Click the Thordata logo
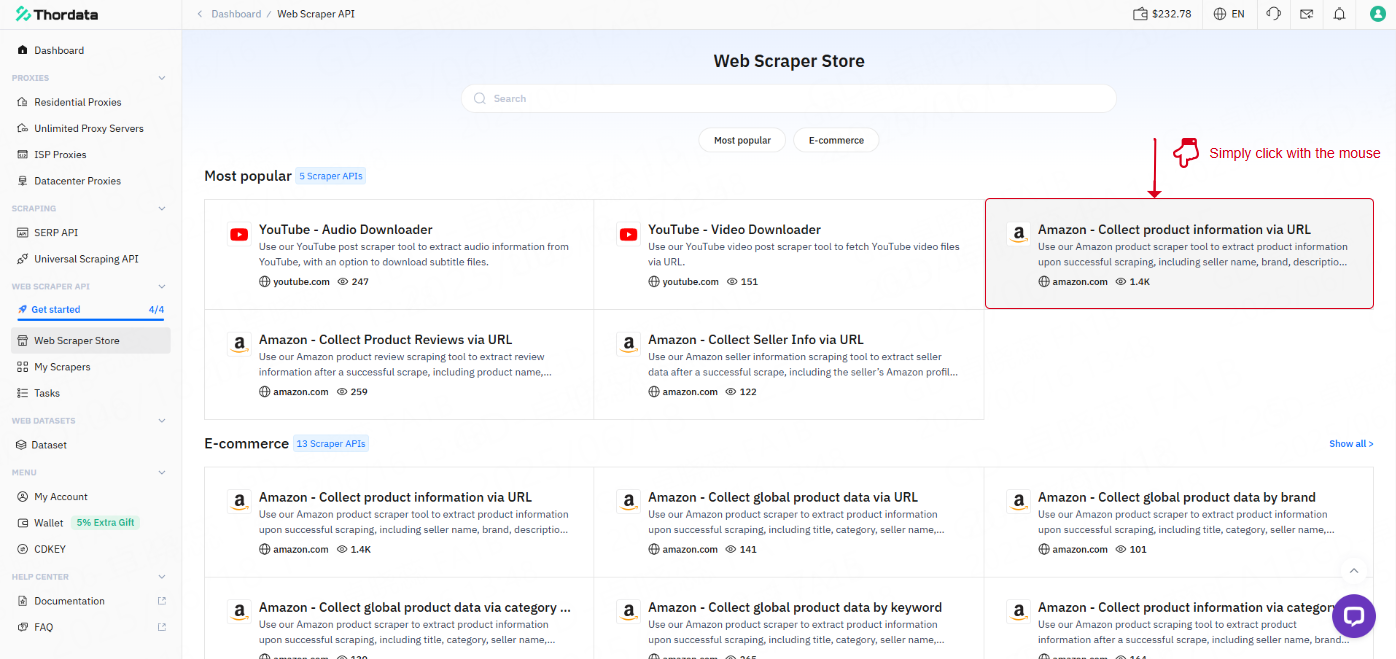The height and width of the screenshot is (659, 1396). (x=56, y=14)
